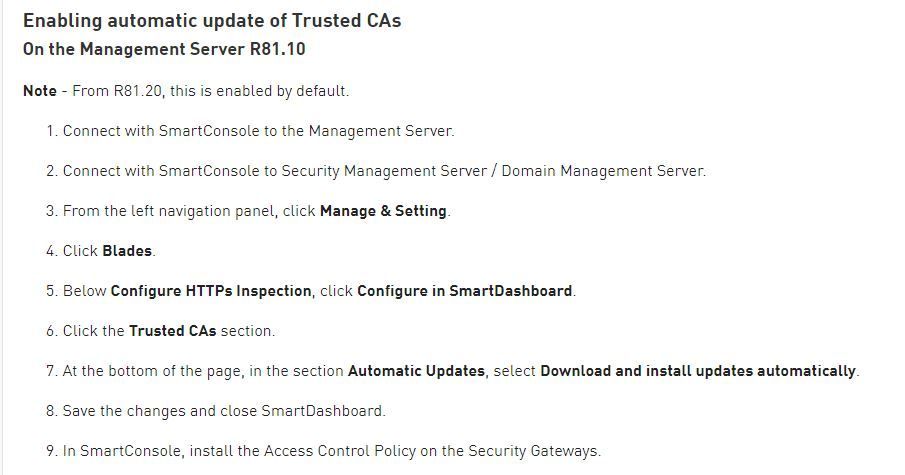This screenshot has height=475, width=905.
Task: Click the bold "Manage & Setting" text
Action: [383, 211]
